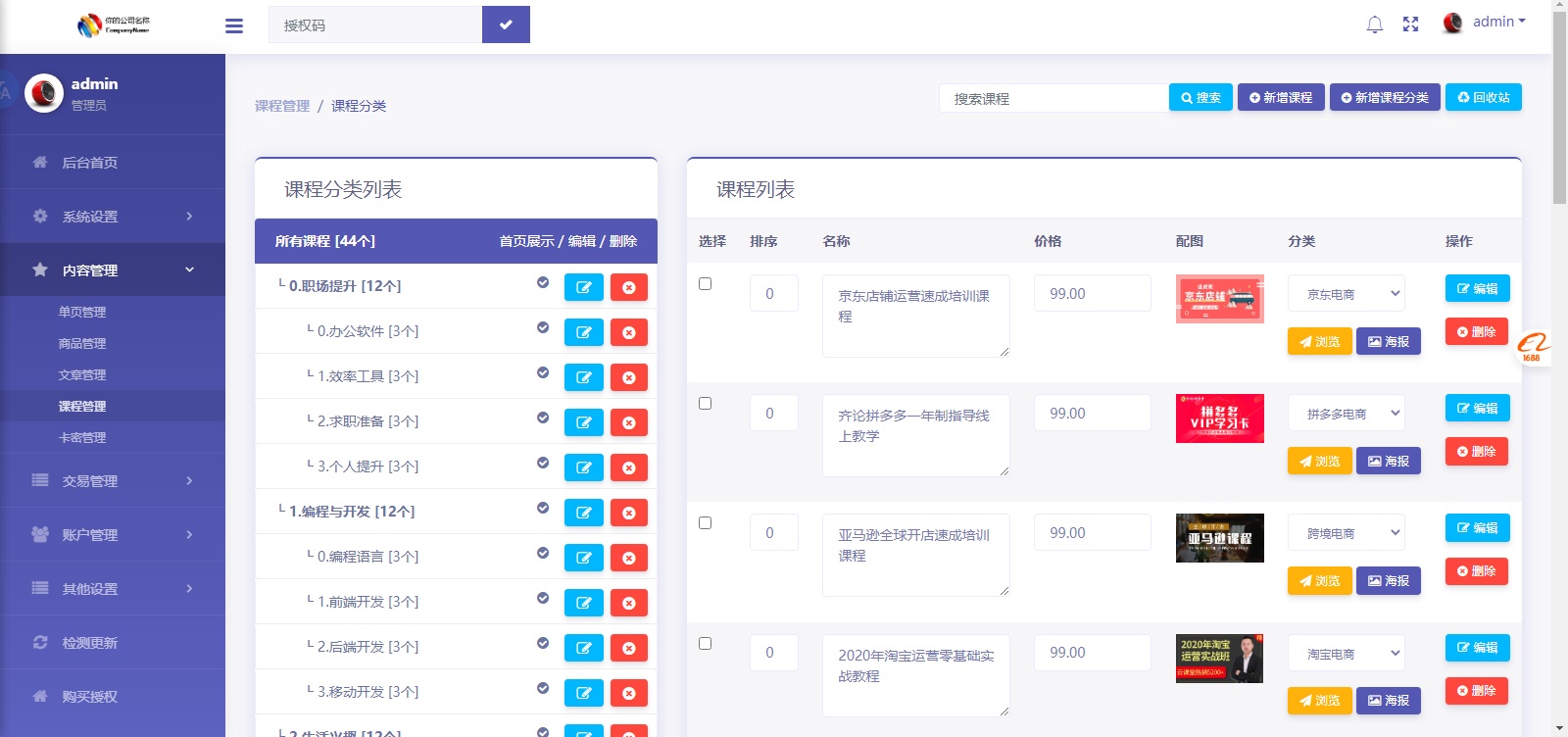
Task: Click 浏览 for the 亚马逊 course image
Action: point(1319,580)
